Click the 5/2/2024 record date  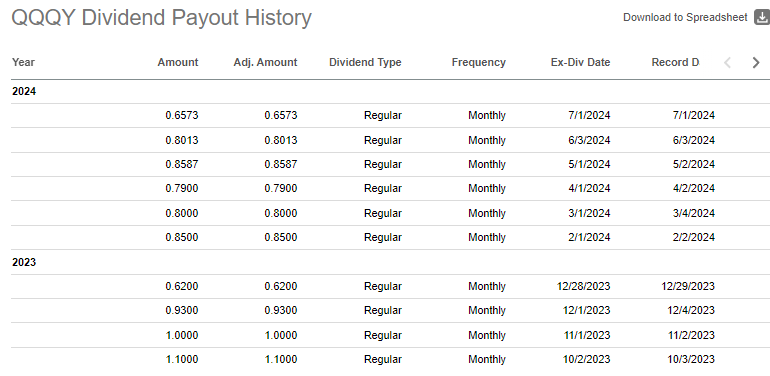pos(694,164)
